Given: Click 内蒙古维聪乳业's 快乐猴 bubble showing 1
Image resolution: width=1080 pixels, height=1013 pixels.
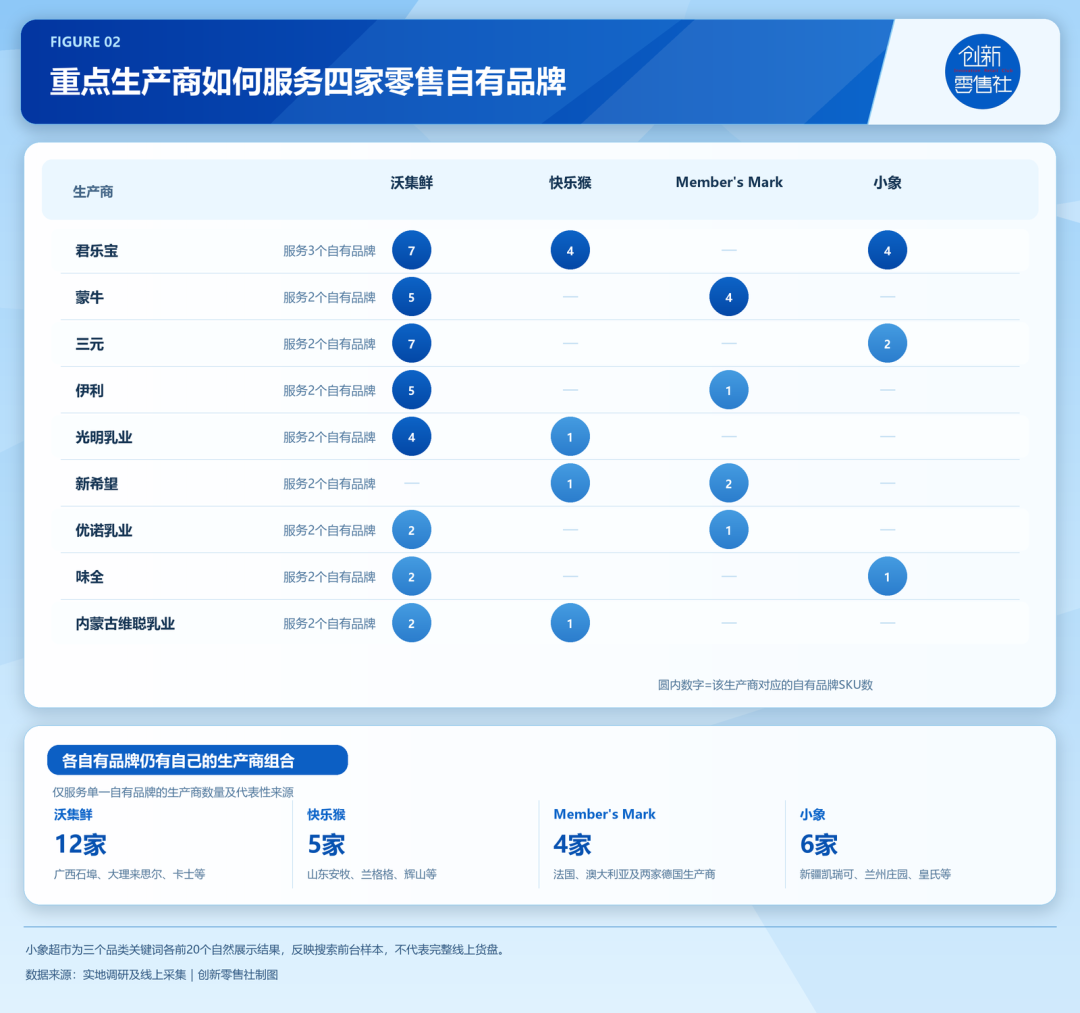Looking at the screenshot, I should (570, 623).
